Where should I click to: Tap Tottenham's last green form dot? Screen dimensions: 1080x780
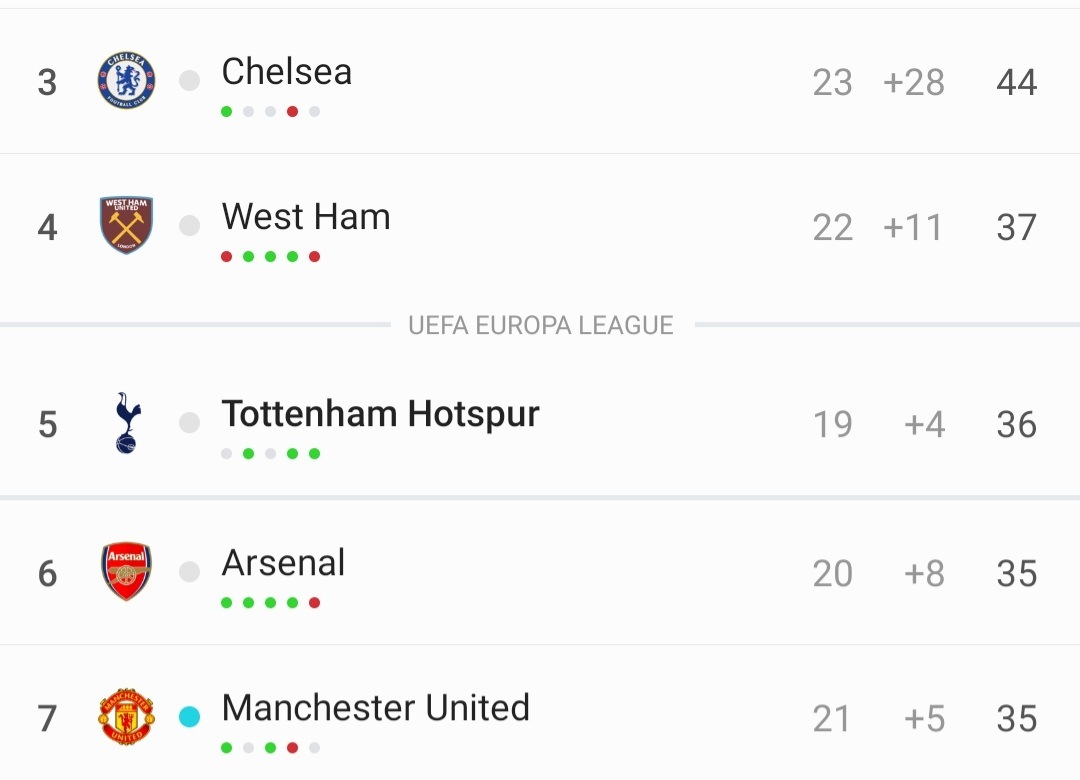(315, 453)
